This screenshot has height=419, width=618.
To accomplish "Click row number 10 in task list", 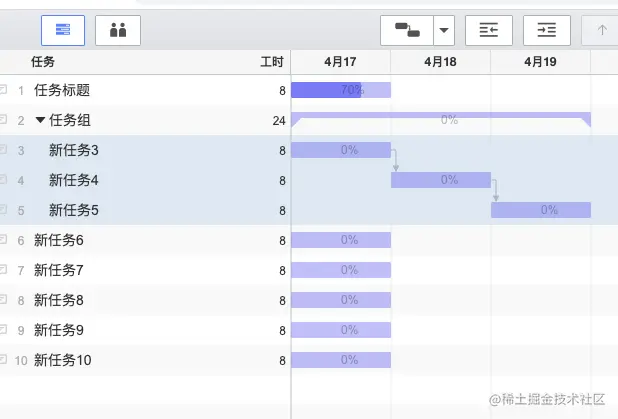I will tap(21, 360).
